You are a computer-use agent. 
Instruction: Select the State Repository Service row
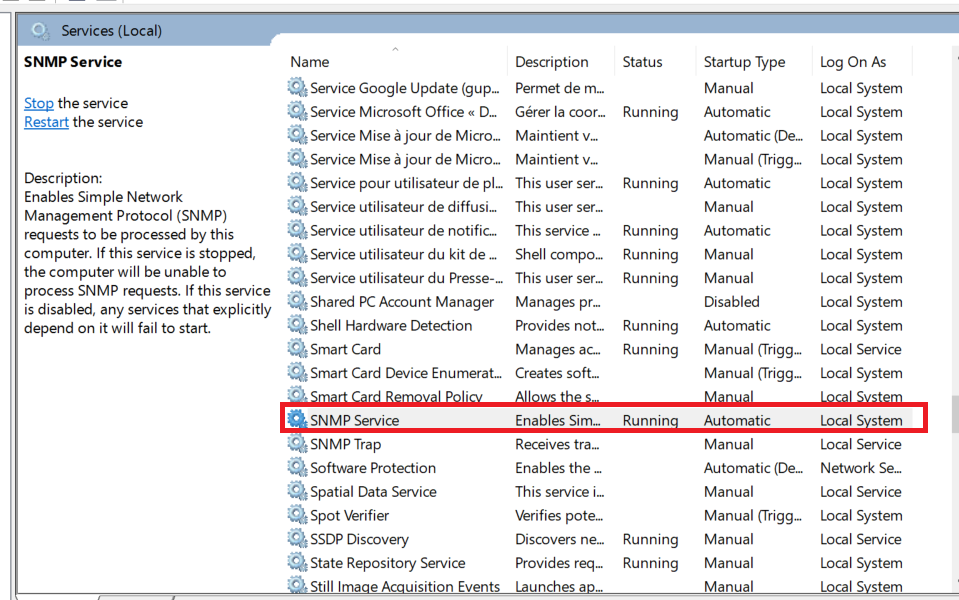click(x=387, y=563)
